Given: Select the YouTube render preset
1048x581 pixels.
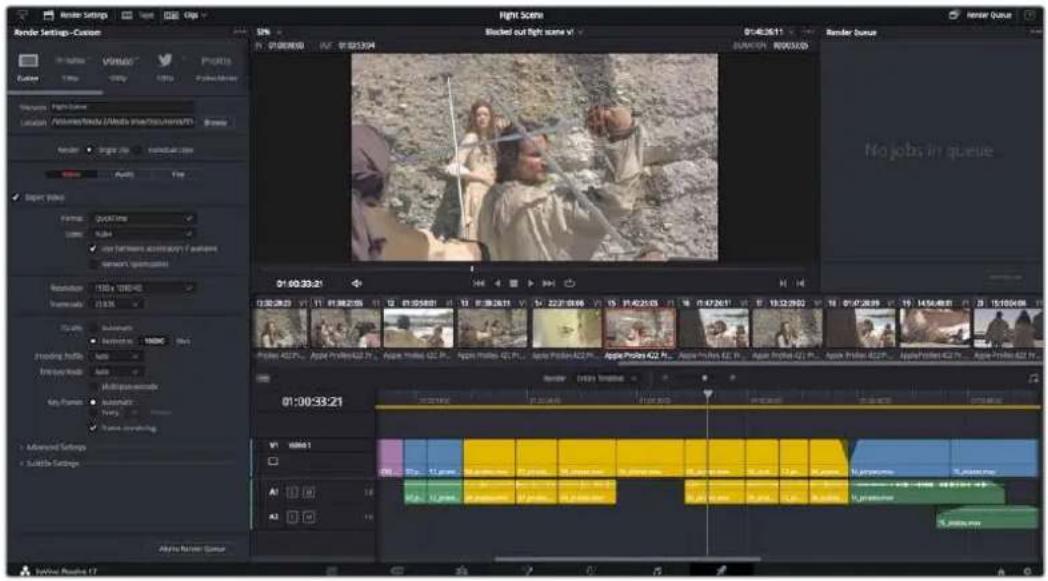Looking at the screenshot, I should (x=70, y=68).
